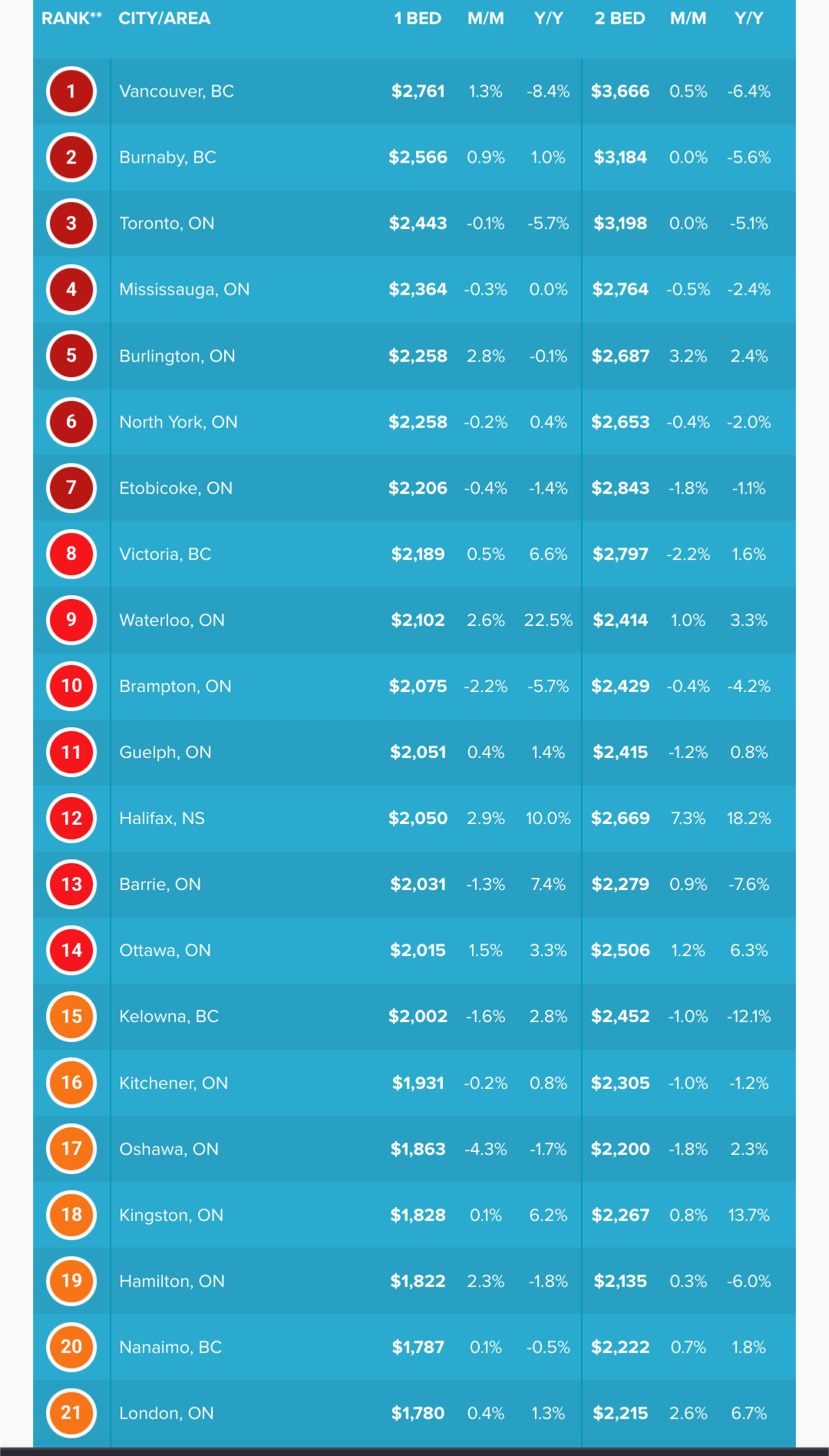Open the Vancouver, BC city name
Screen dimensions: 829x1456
(177, 91)
